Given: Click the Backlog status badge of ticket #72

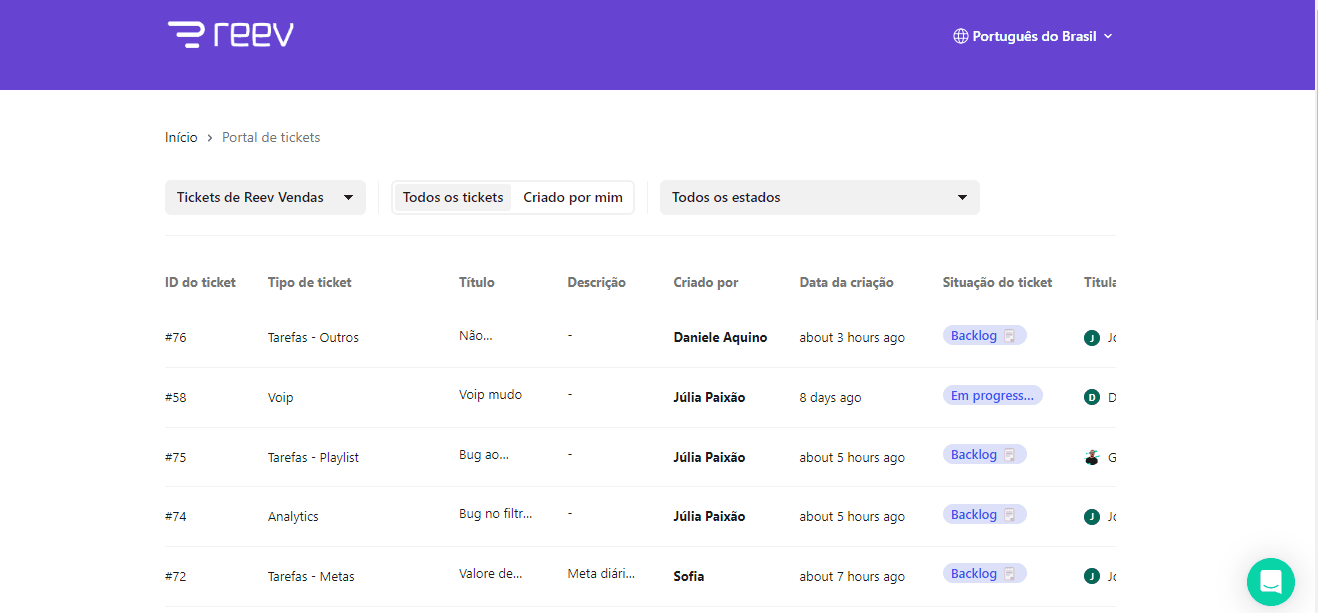Looking at the screenshot, I should [x=985, y=574].
